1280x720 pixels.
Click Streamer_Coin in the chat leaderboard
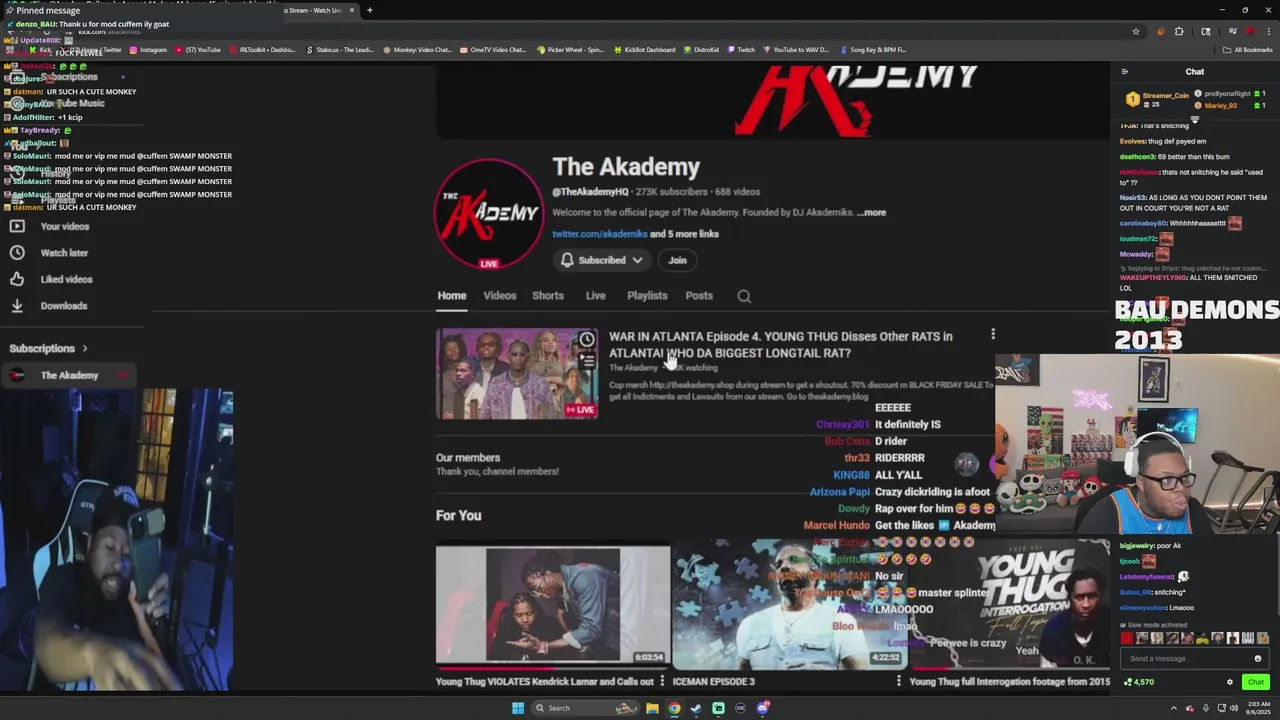click(1165, 96)
